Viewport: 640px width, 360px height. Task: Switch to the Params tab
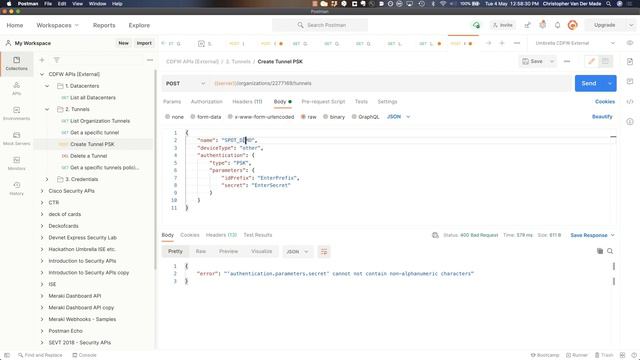click(172, 102)
